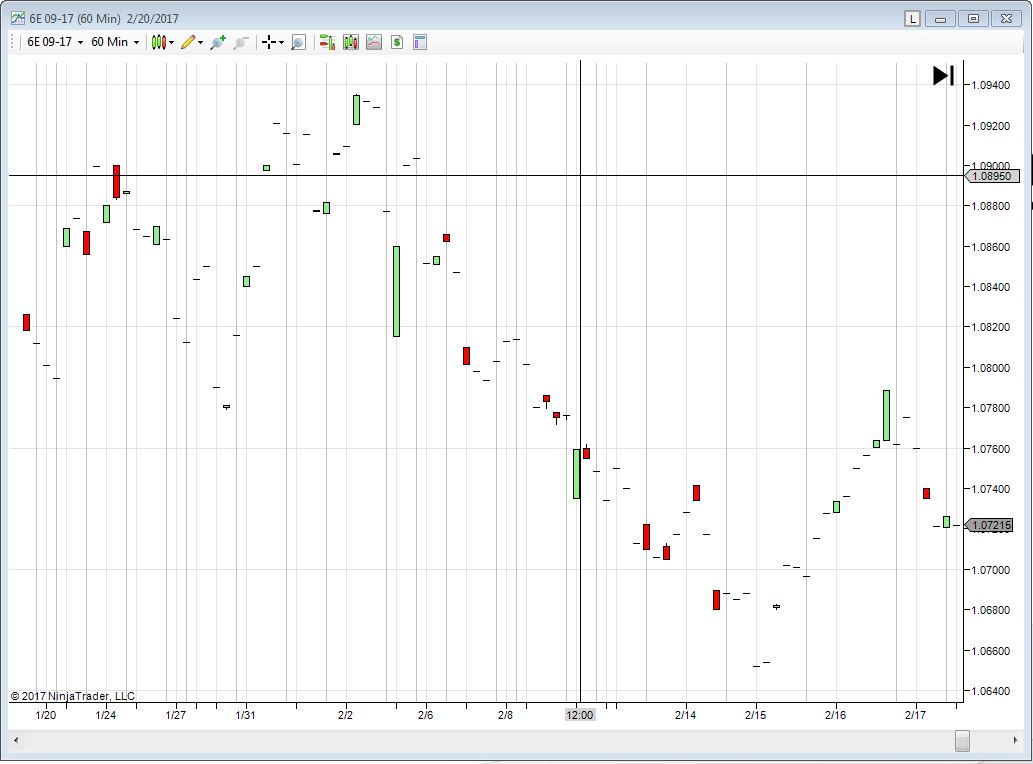Click the 2/14 date label
Viewport: 1033px width, 764px height.
pyautogui.click(x=685, y=715)
